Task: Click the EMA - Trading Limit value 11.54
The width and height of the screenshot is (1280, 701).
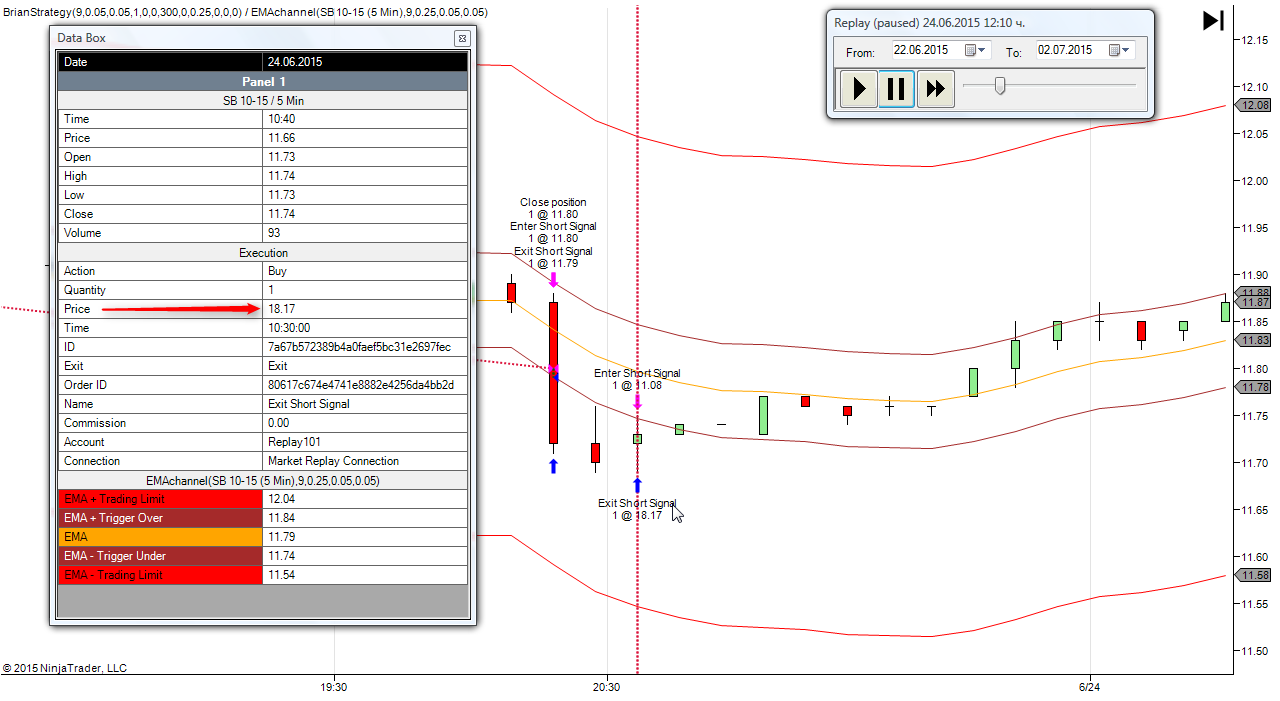Action: 365,575
